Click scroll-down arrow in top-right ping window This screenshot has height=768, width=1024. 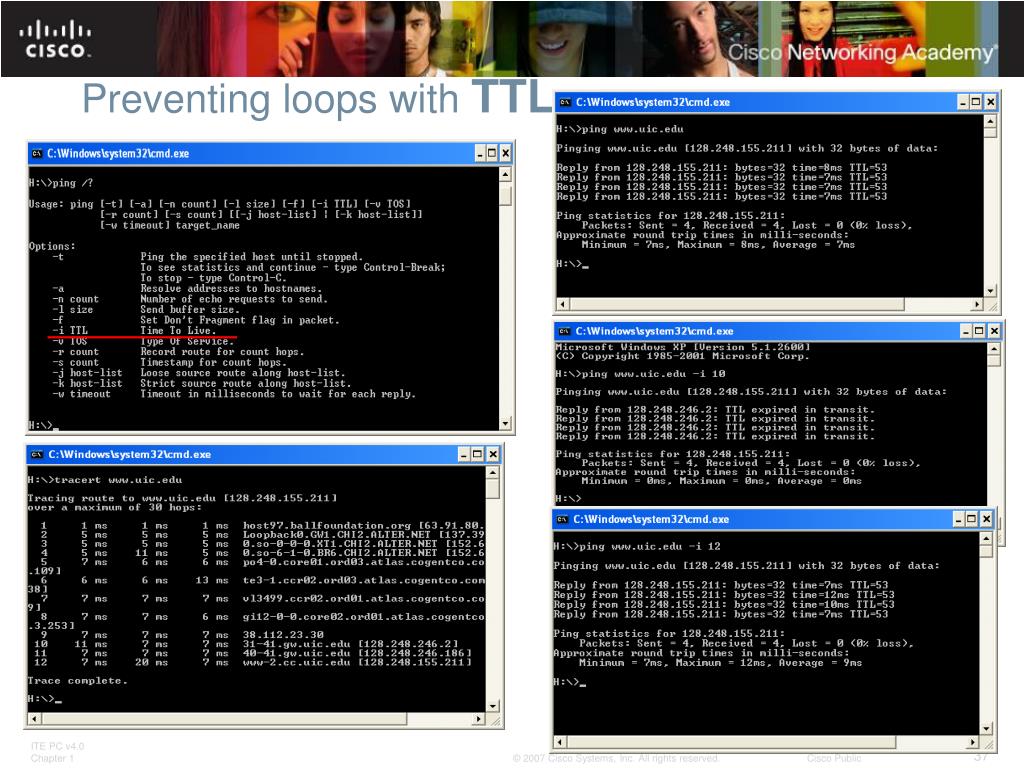pos(991,291)
